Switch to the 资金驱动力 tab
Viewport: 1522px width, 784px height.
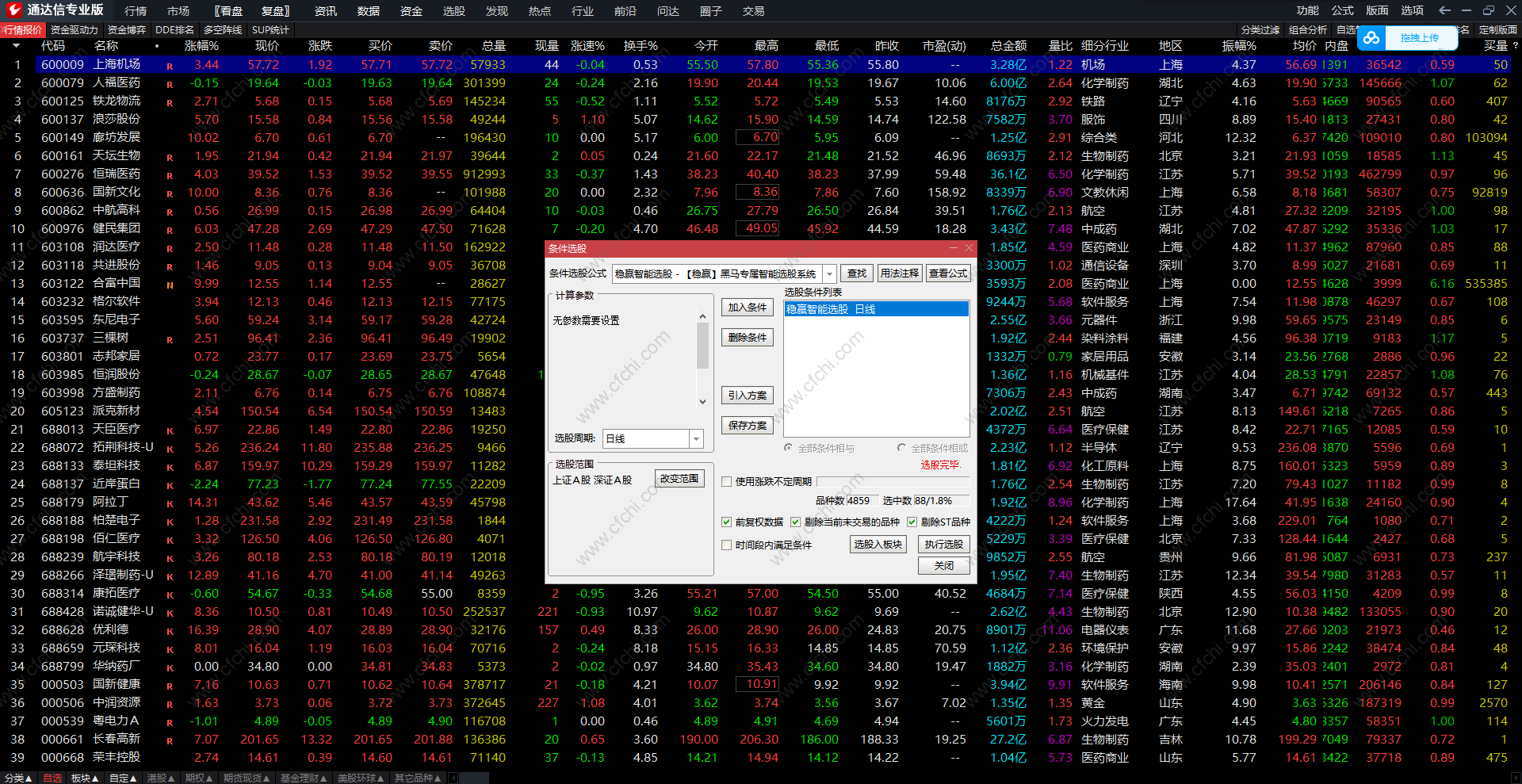point(74,30)
